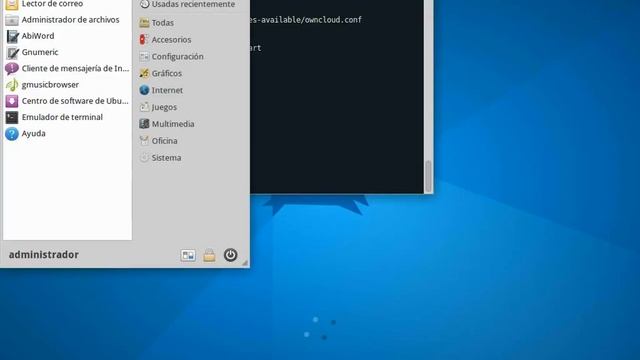Click the power log-out icon
The image size is (640, 360).
point(230,255)
